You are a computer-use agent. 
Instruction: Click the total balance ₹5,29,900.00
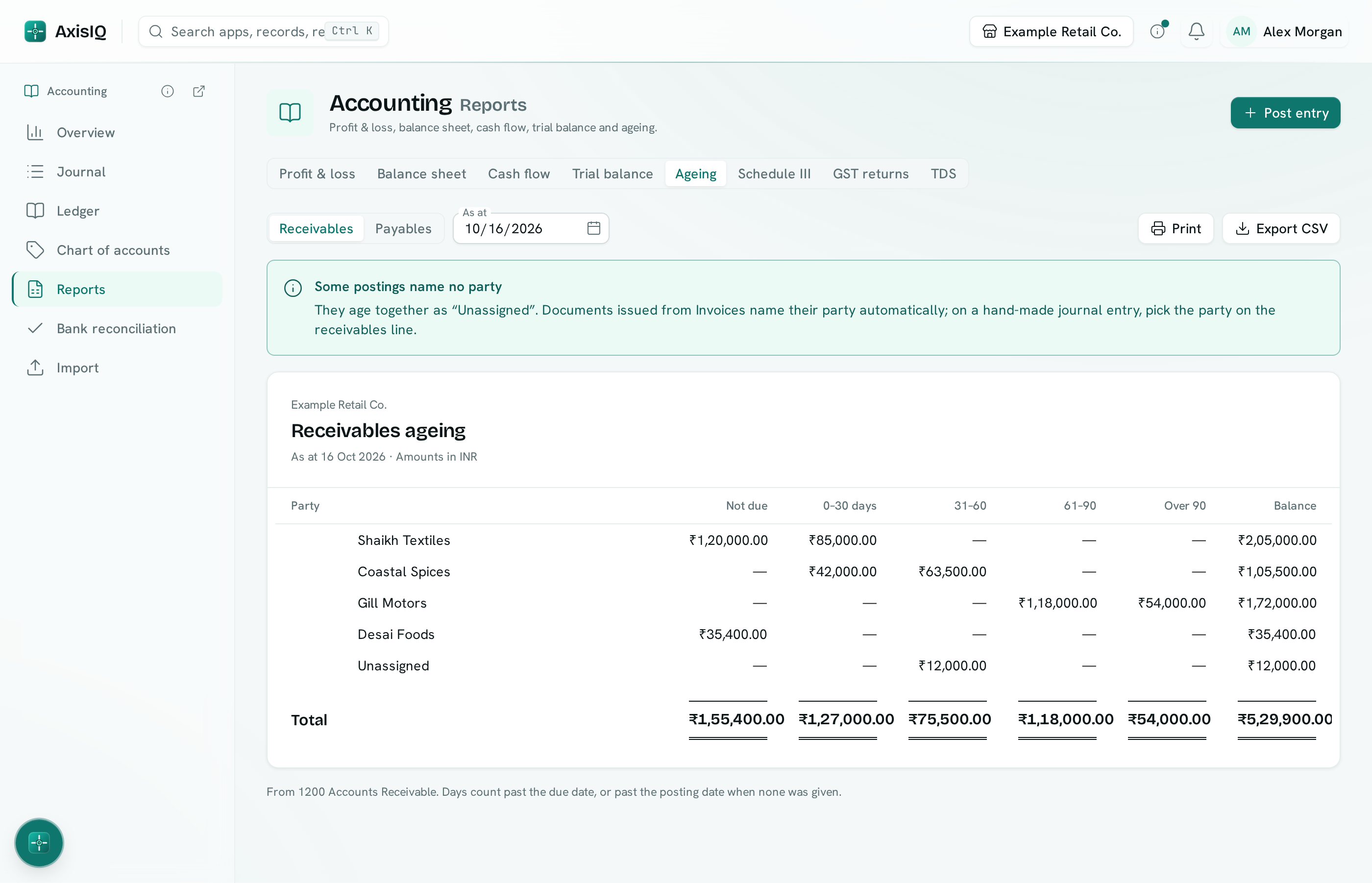pyautogui.click(x=1284, y=719)
